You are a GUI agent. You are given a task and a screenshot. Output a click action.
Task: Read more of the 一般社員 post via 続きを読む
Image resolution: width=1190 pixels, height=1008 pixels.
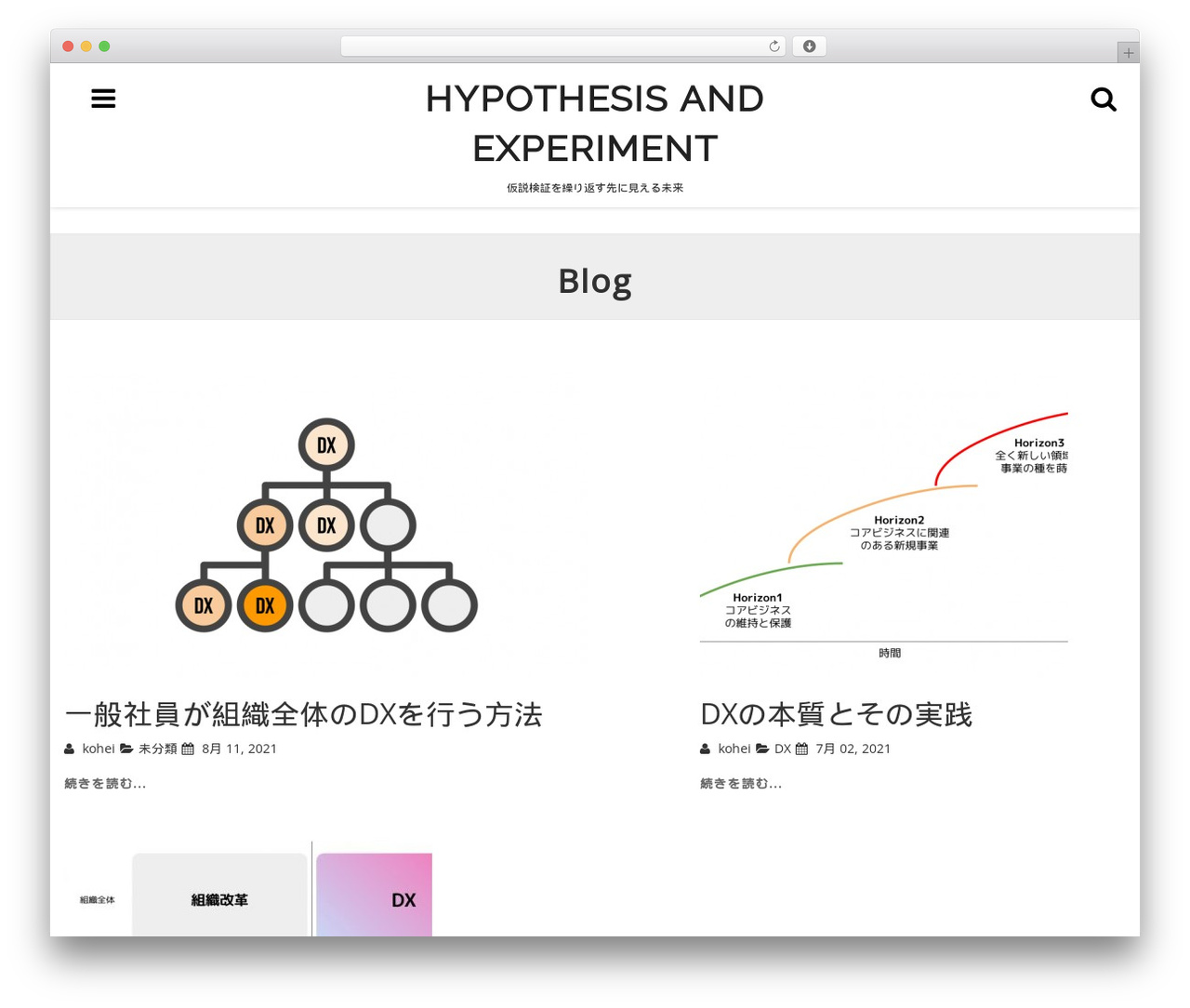tap(105, 784)
